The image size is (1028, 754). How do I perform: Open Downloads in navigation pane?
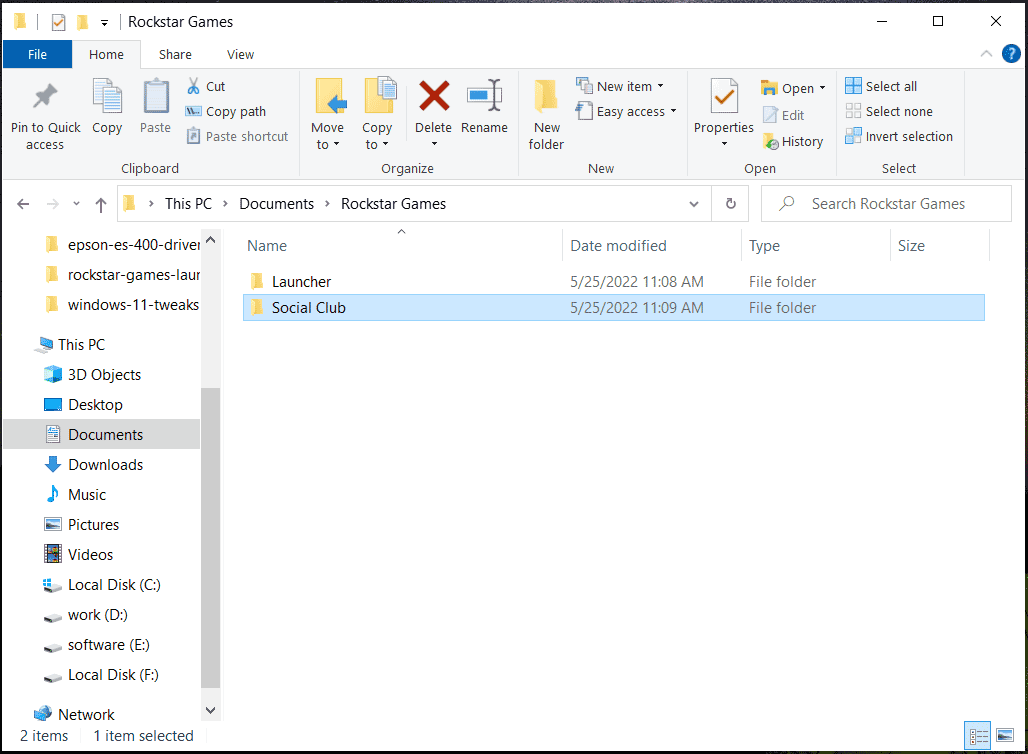click(x=106, y=465)
